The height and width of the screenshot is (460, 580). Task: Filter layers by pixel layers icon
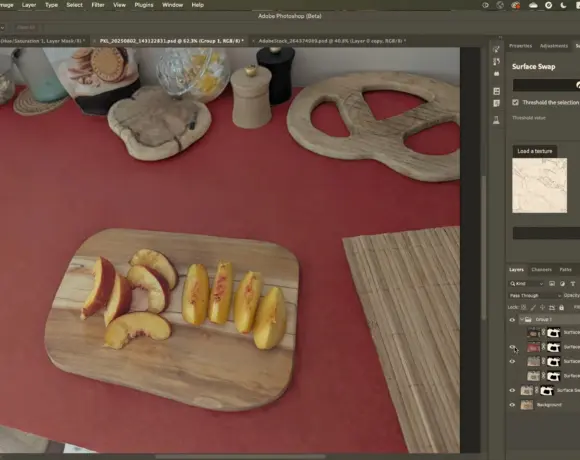(x=552, y=284)
